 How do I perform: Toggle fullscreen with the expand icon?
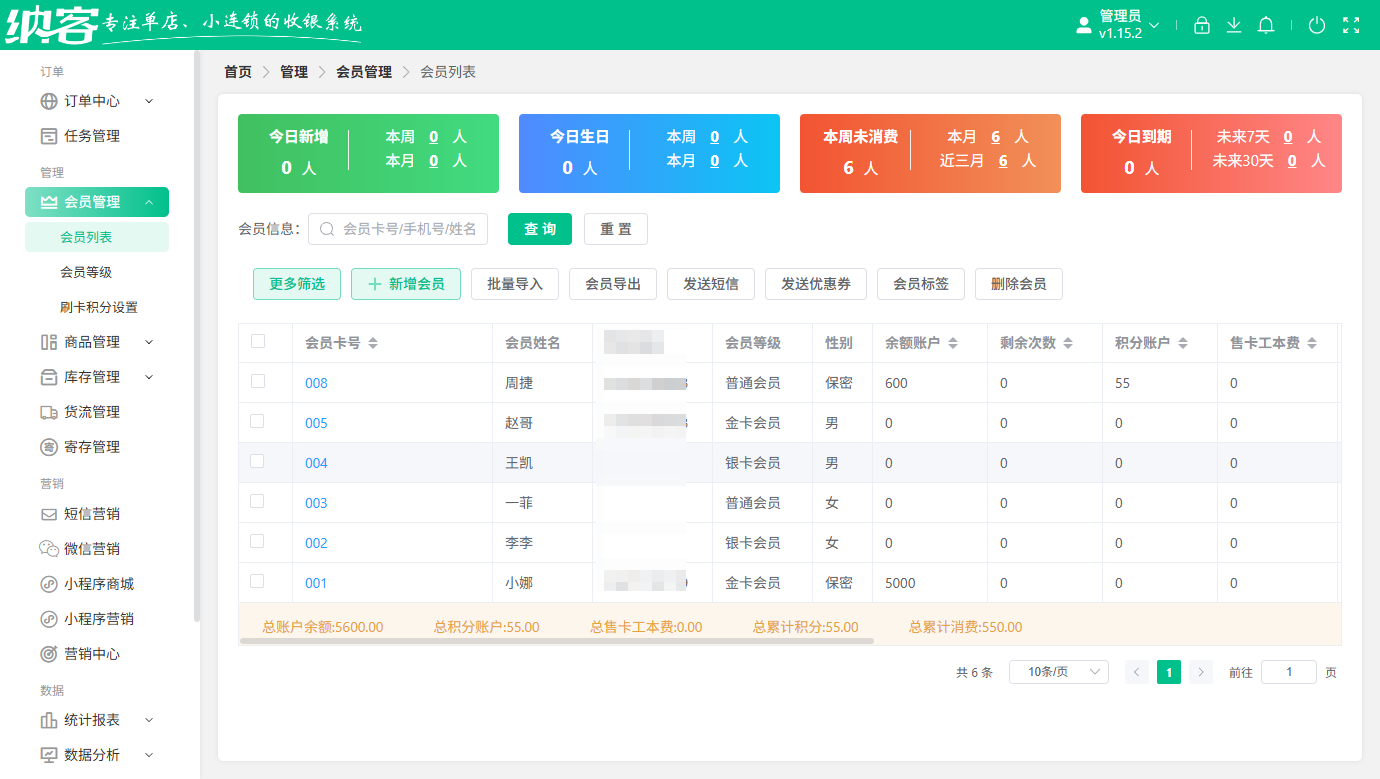coord(1351,25)
